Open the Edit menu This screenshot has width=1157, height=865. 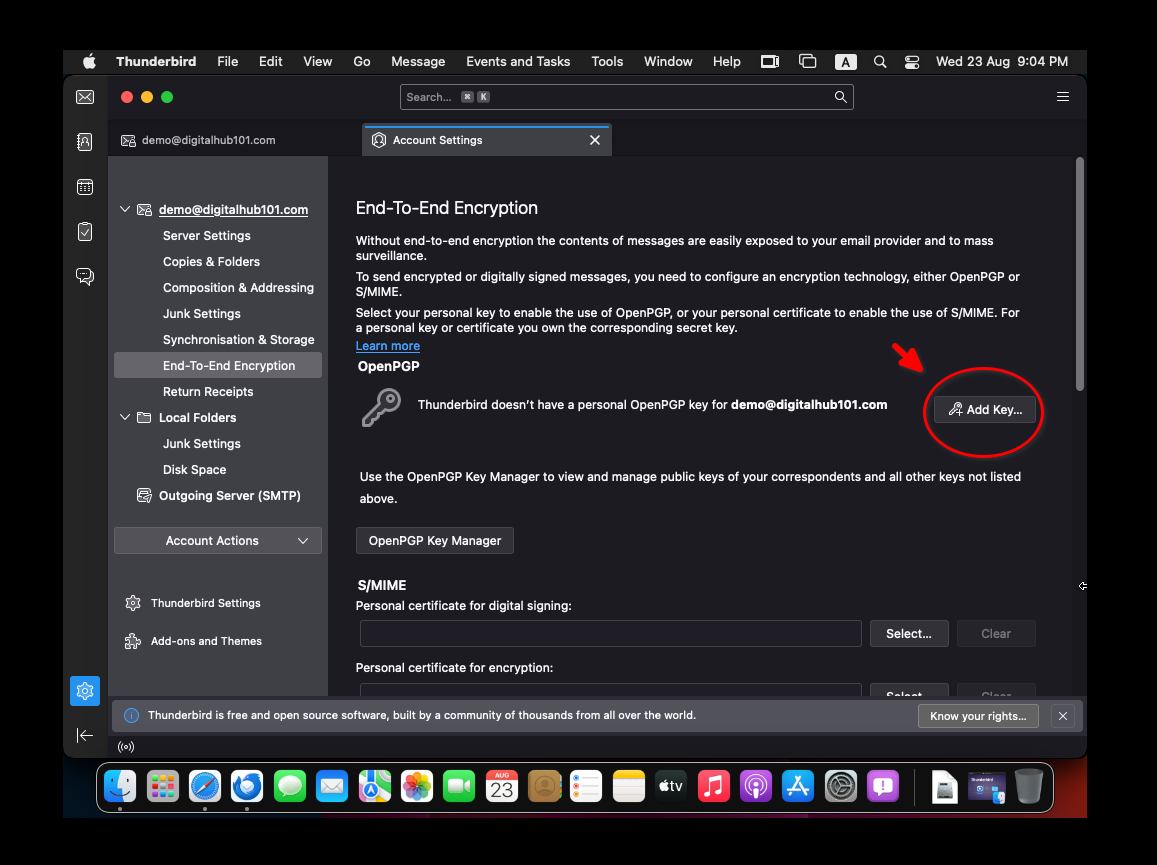pyautogui.click(x=270, y=62)
